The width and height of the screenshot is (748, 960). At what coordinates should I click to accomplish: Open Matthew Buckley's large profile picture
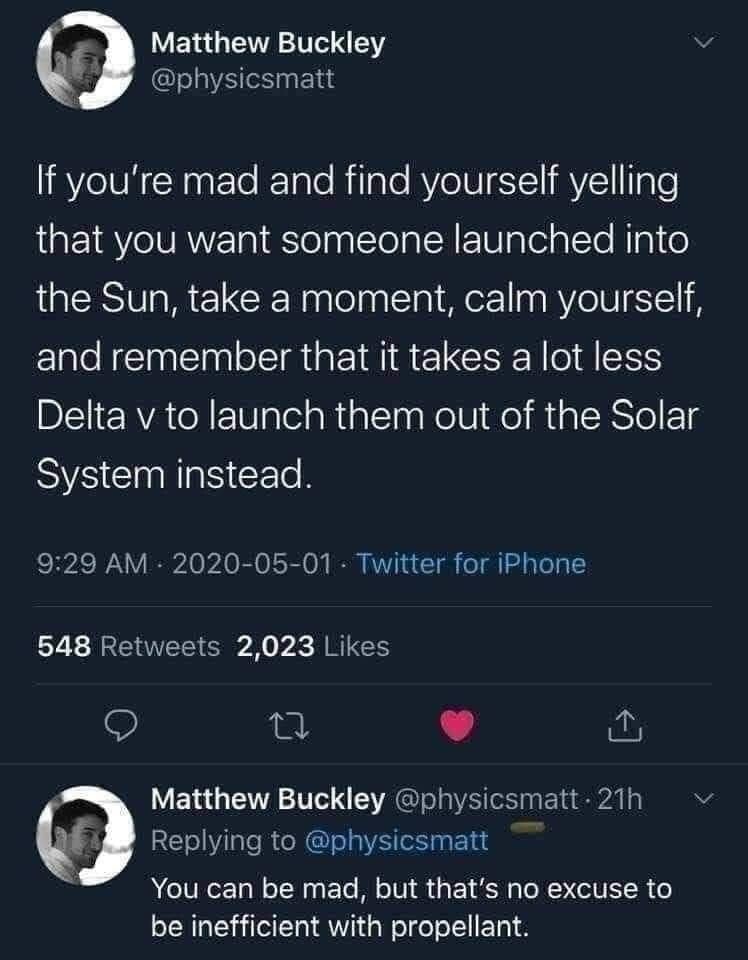coord(84,61)
